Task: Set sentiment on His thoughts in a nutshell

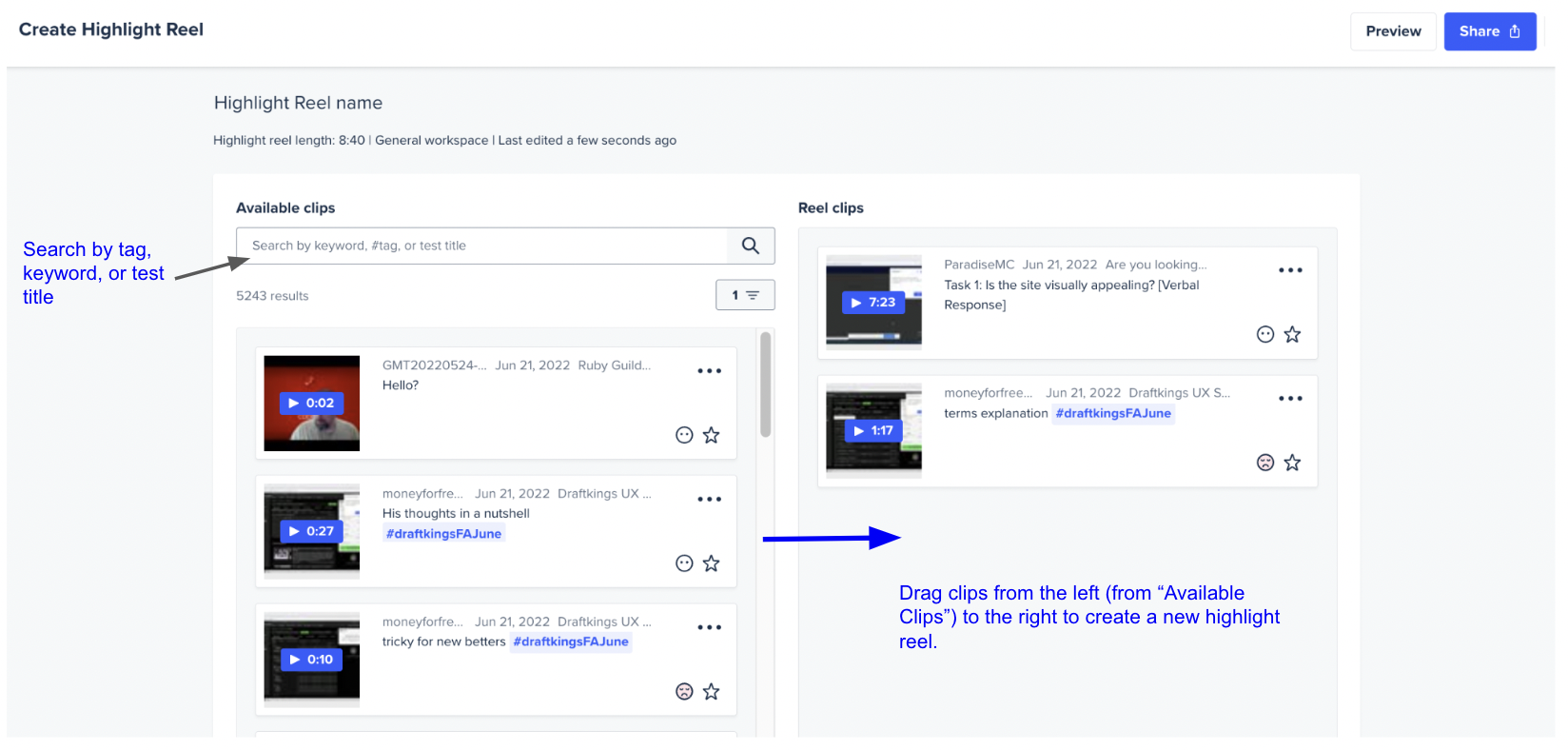Action: (684, 563)
